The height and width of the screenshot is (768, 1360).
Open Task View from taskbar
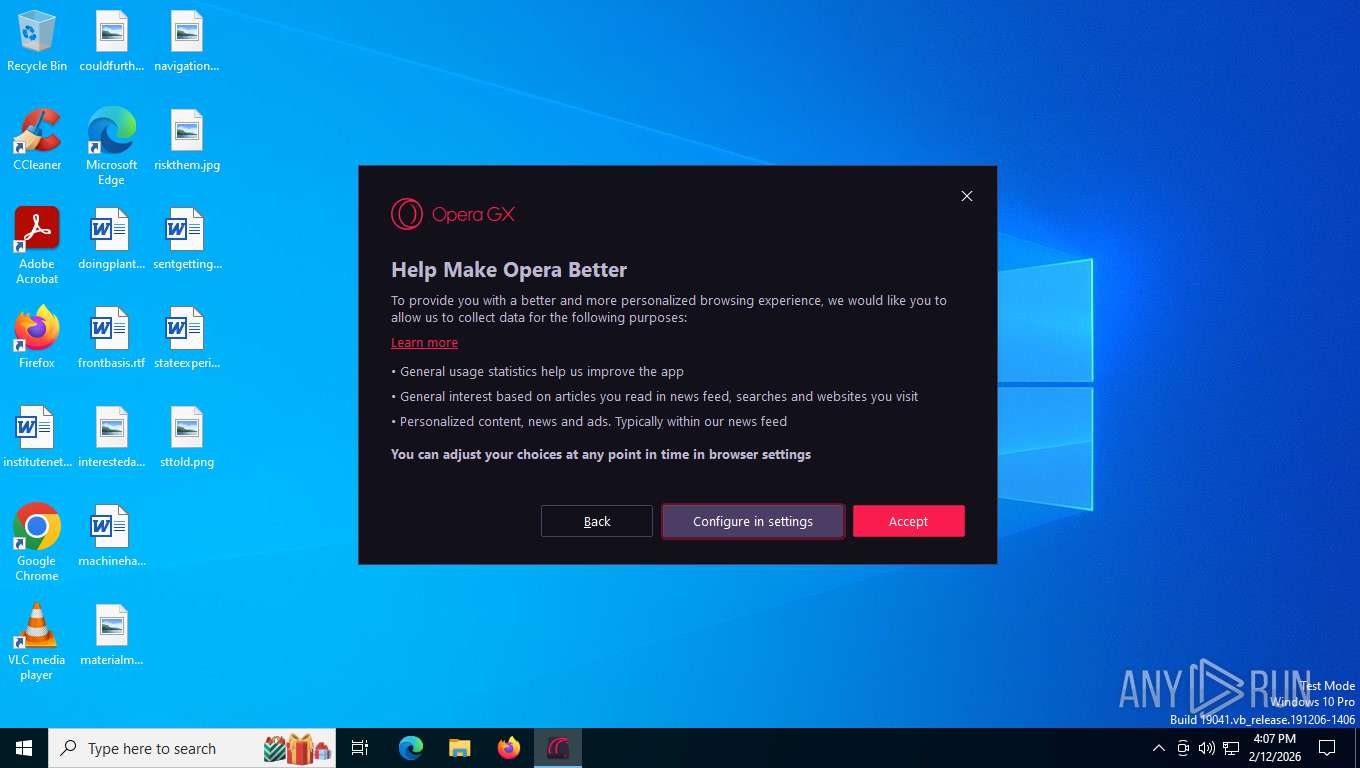click(360, 748)
